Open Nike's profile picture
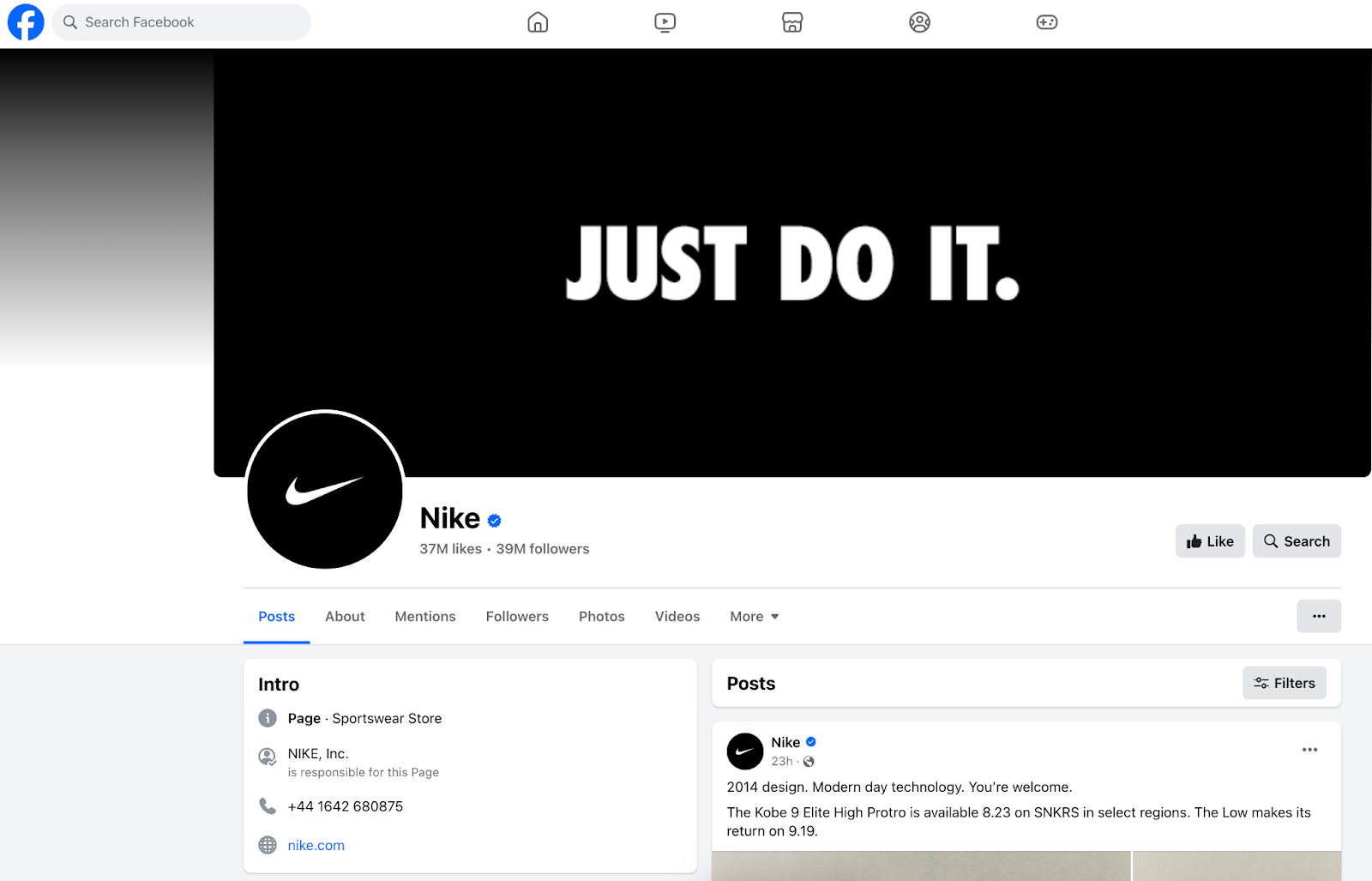 (x=324, y=491)
